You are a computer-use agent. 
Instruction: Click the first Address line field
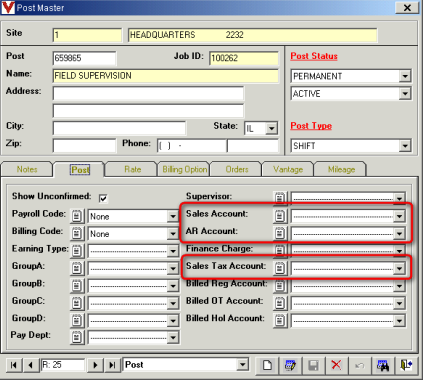(x=148, y=93)
